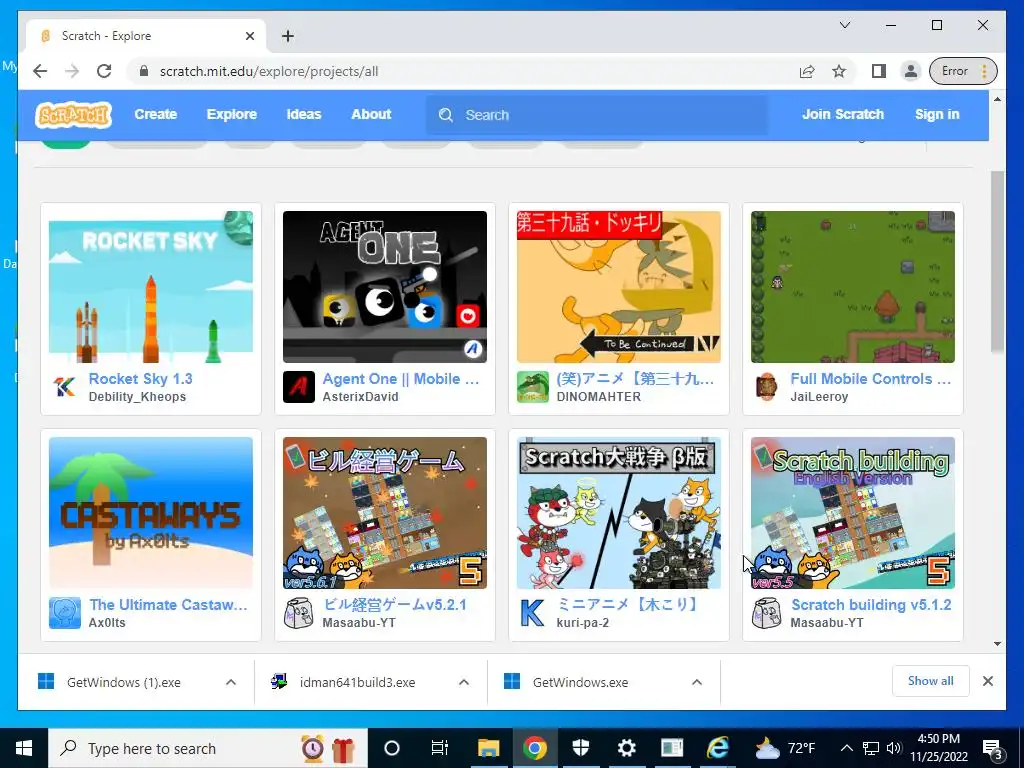Click avatar beside Scratch building v5.1.2
Image resolution: width=1024 pixels, height=768 pixels.
pos(767,613)
